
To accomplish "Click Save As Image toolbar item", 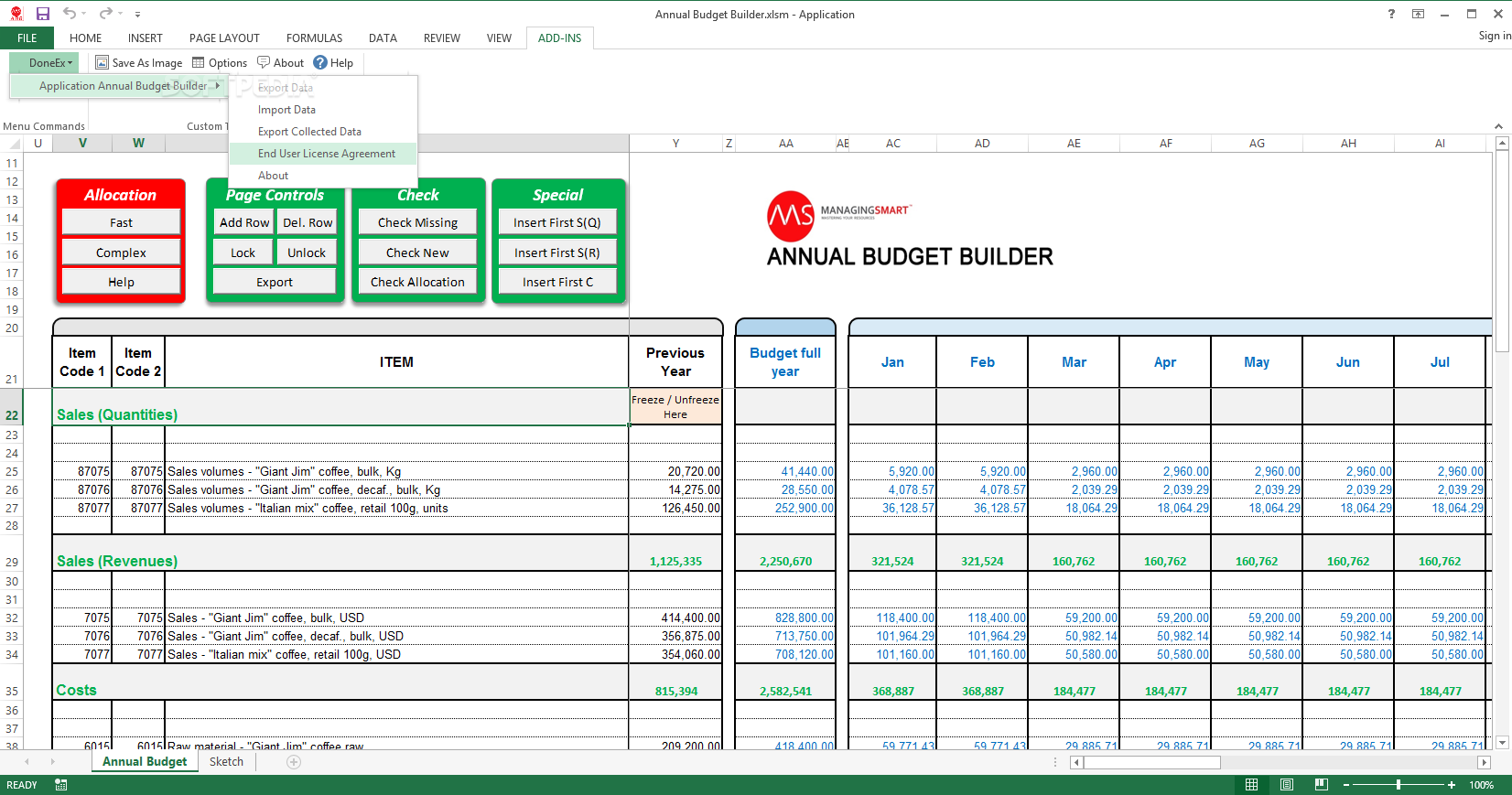I will click(x=139, y=63).
